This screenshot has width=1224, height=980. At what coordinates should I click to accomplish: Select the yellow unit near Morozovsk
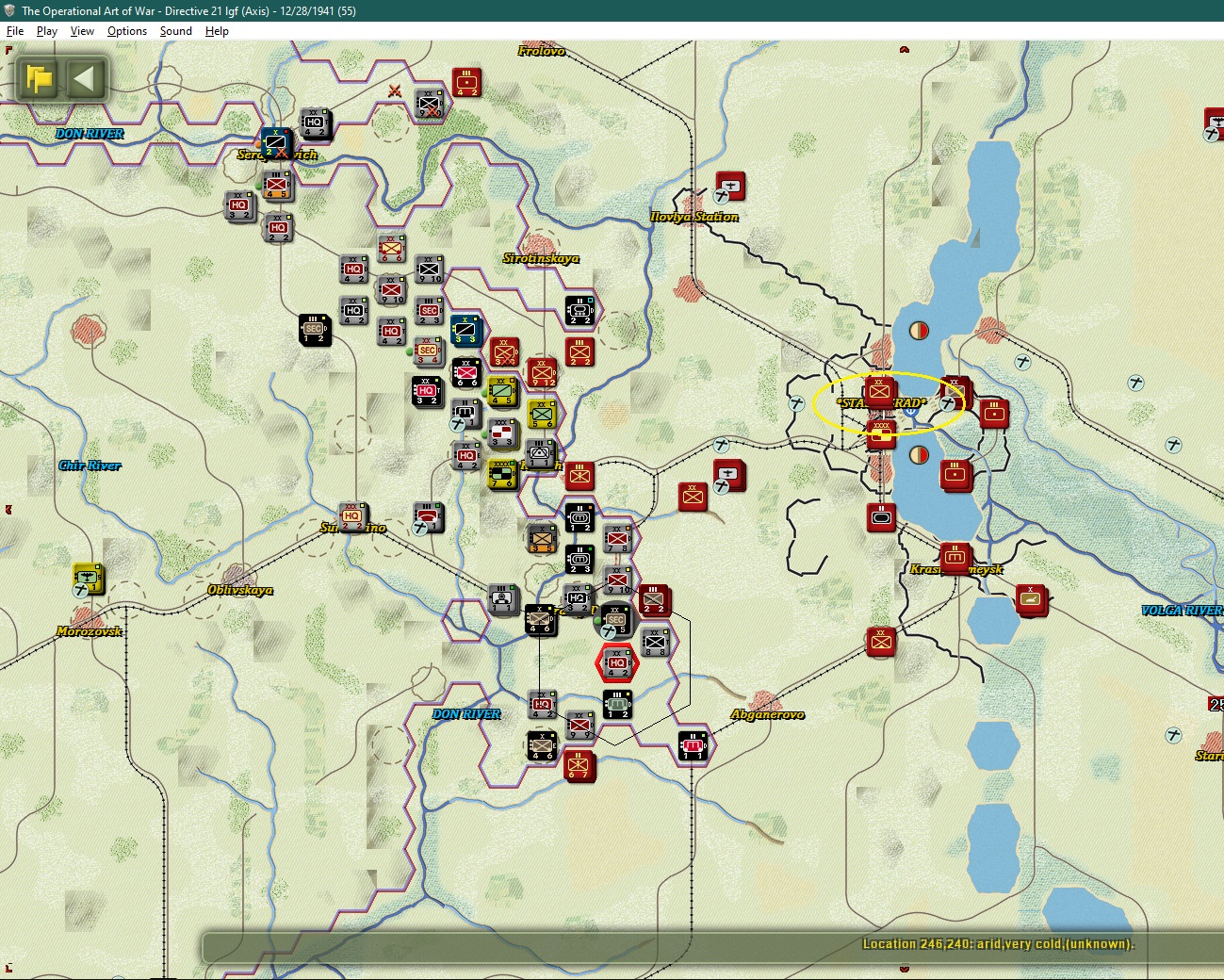[88, 580]
